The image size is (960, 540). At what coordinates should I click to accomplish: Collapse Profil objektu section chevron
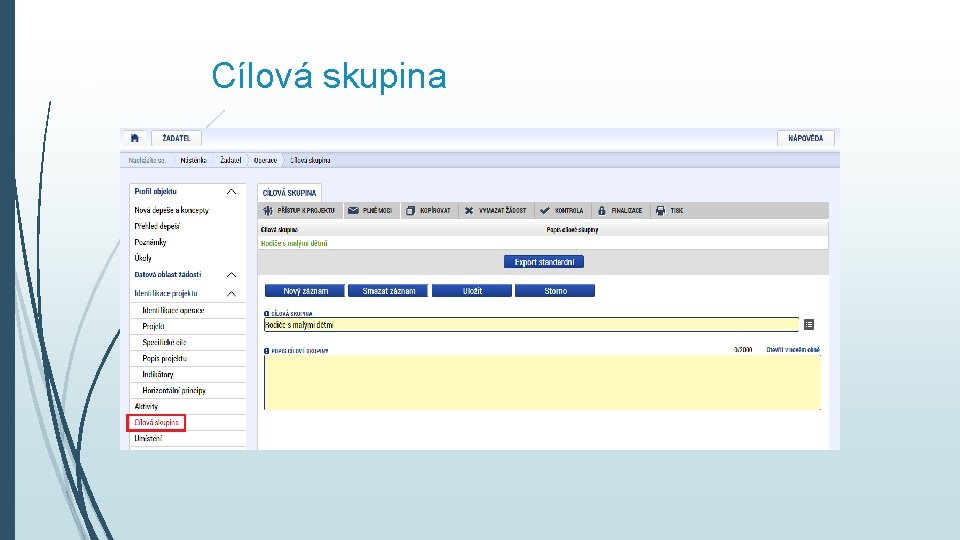pyautogui.click(x=231, y=192)
